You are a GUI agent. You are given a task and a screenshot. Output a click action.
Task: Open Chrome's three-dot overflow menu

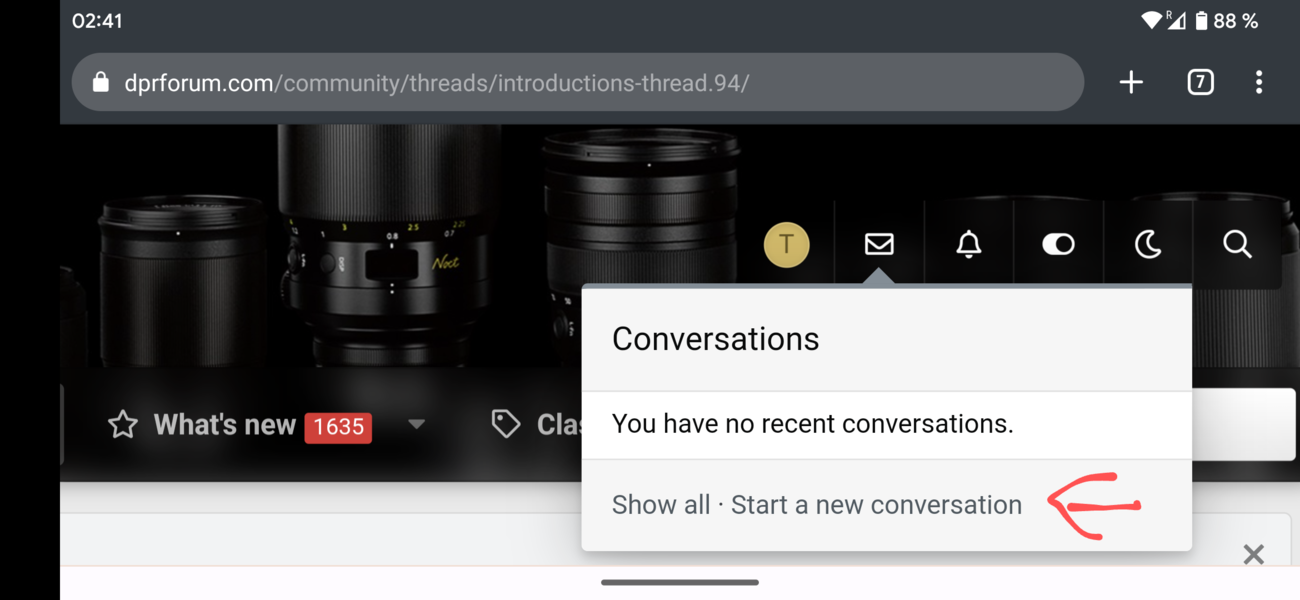tap(1259, 82)
